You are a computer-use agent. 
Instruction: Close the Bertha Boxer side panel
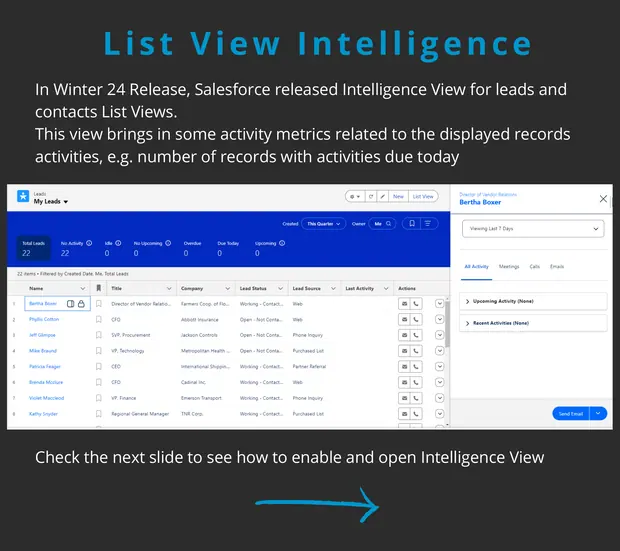[x=603, y=199]
